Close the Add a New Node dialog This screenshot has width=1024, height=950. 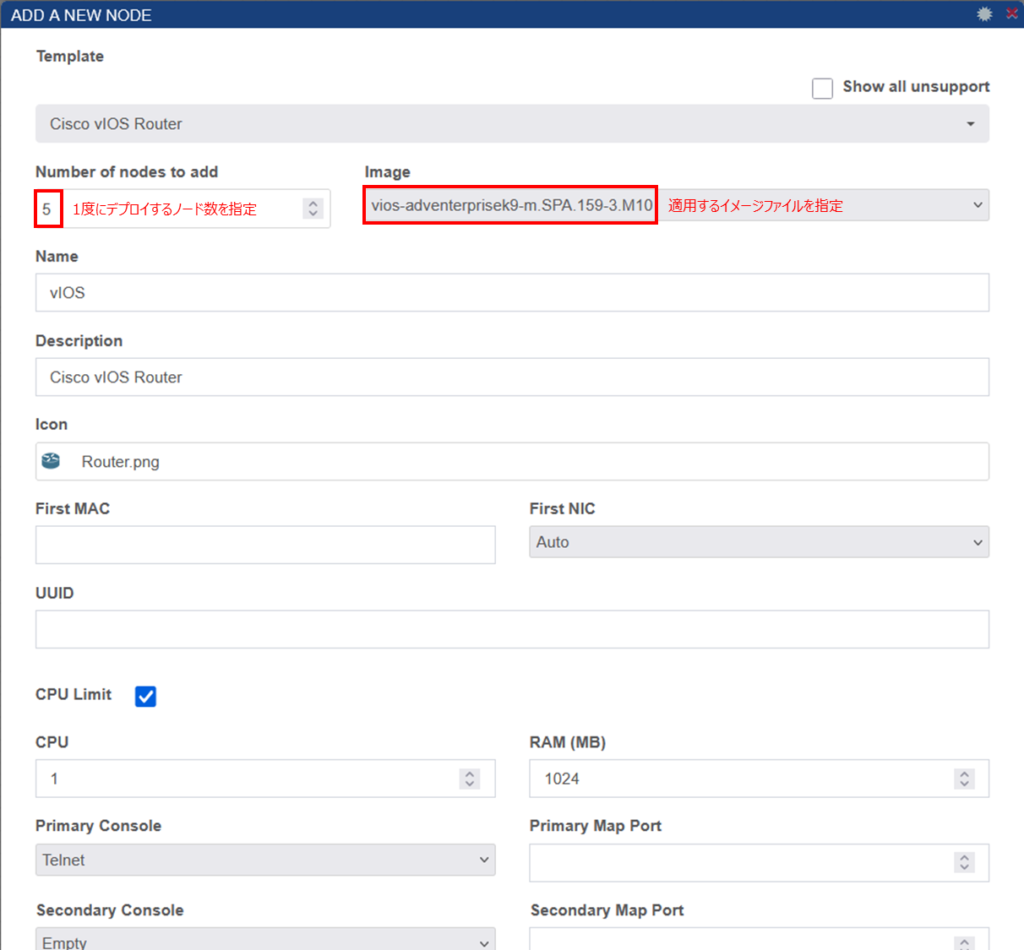coord(1011,14)
